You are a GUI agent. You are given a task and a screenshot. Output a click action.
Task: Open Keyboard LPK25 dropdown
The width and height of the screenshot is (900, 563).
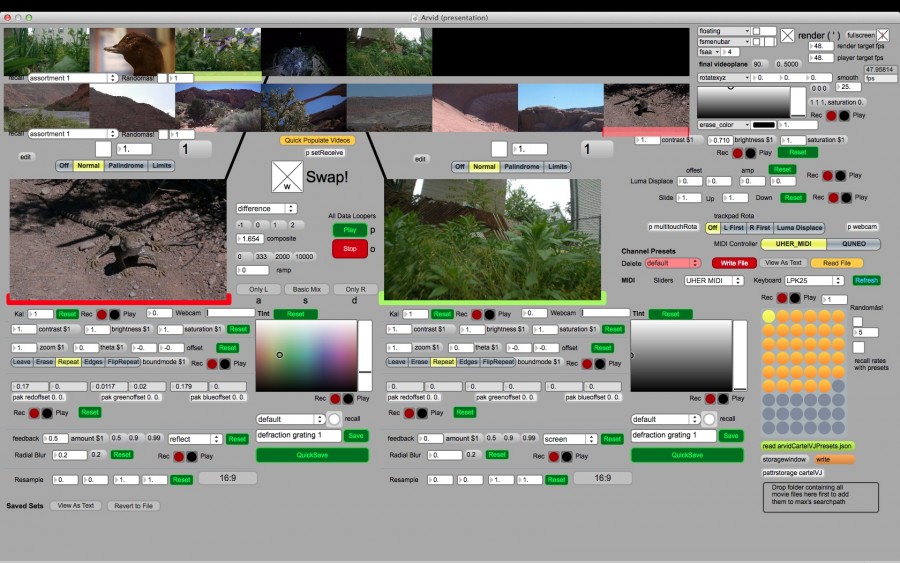pyautogui.click(x=814, y=281)
